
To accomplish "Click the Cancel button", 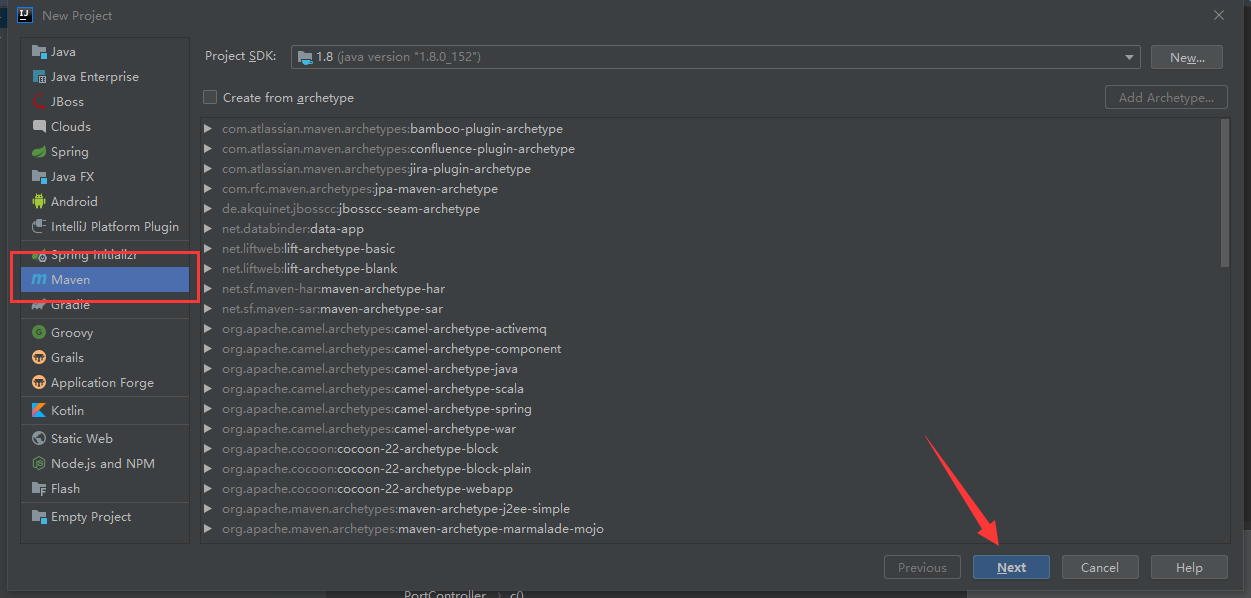I will click(x=1100, y=567).
